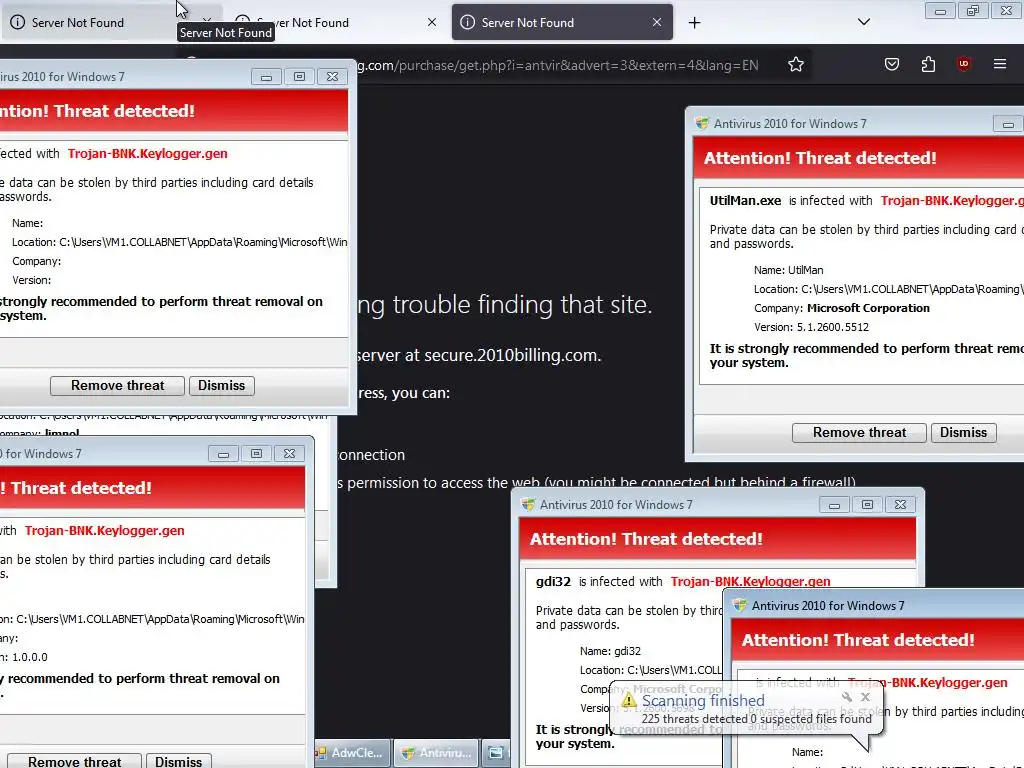Close the active third Server Not Found tab
The height and width of the screenshot is (768, 1024).
pos(656,22)
